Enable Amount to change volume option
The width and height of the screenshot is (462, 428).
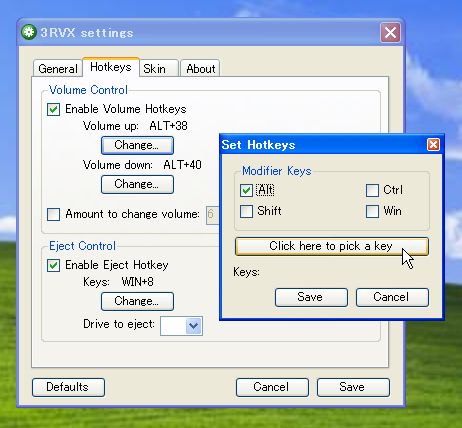(x=53, y=214)
